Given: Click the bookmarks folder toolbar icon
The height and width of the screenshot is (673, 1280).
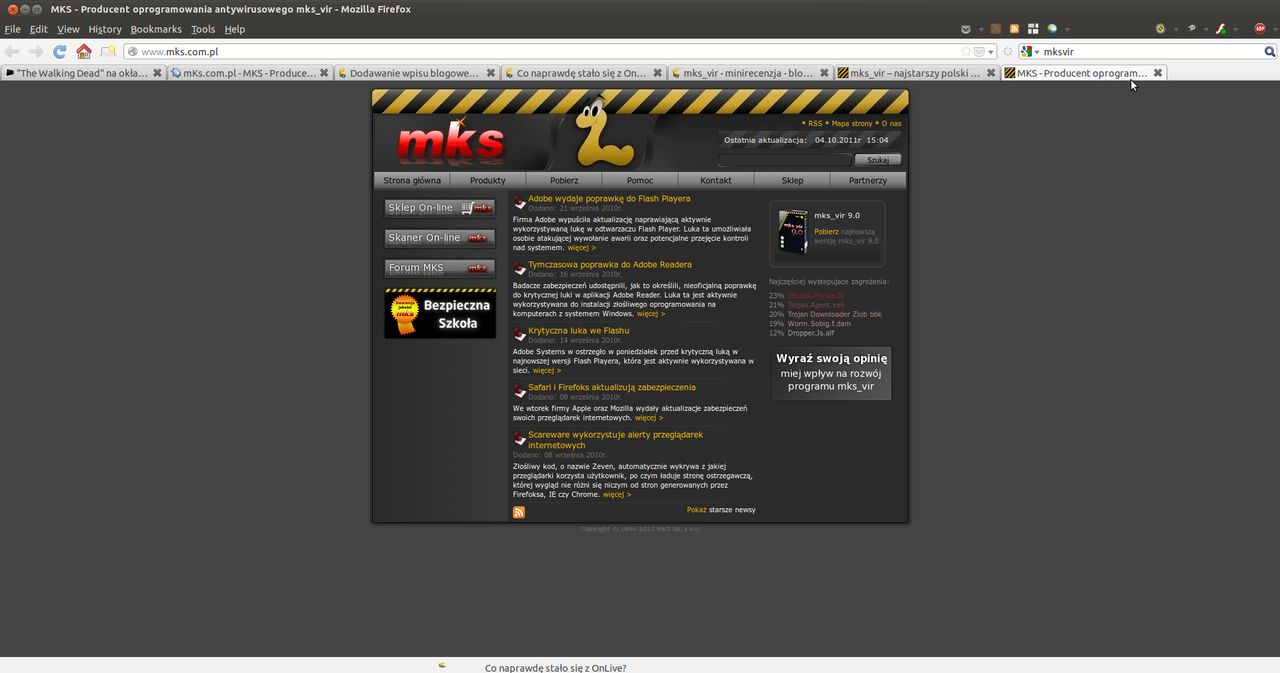Looking at the screenshot, I should [x=108, y=51].
